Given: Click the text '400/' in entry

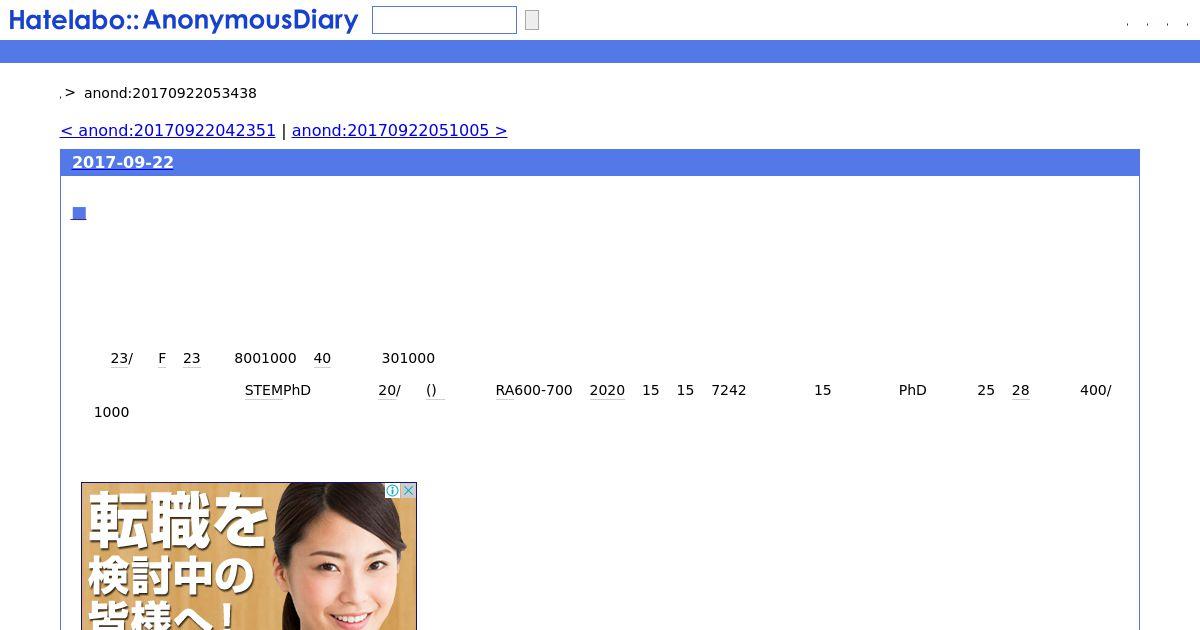Looking at the screenshot, I should click(1096, 390).
